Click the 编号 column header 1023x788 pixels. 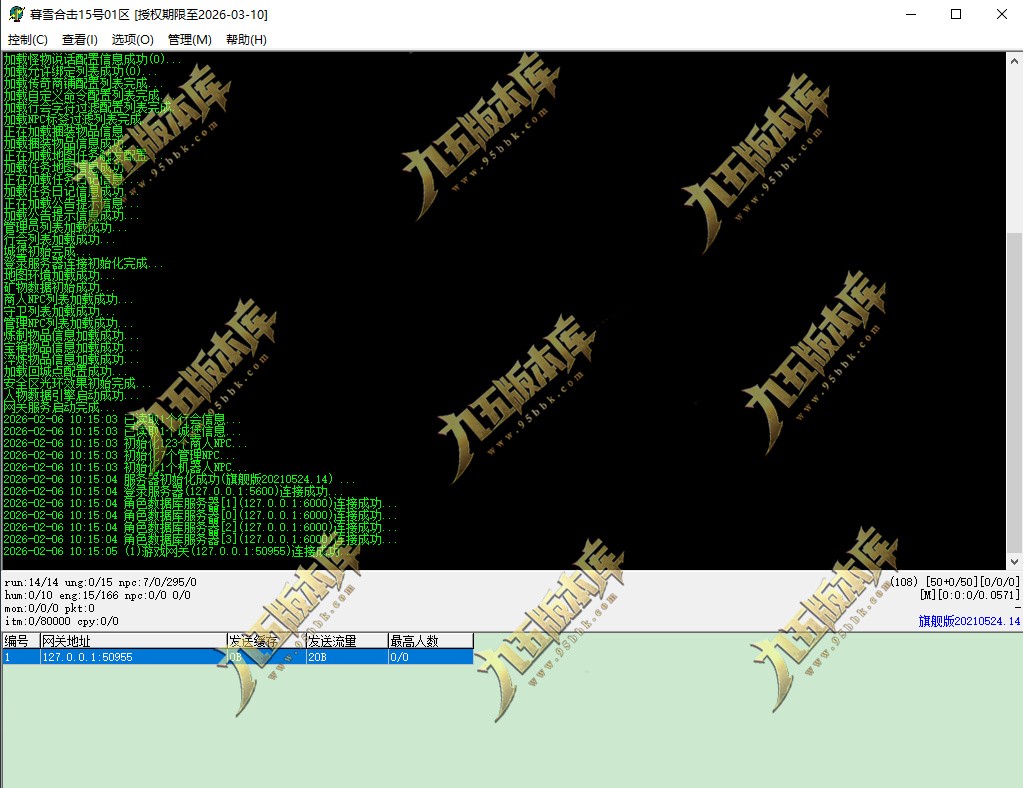tap(20, 641)
